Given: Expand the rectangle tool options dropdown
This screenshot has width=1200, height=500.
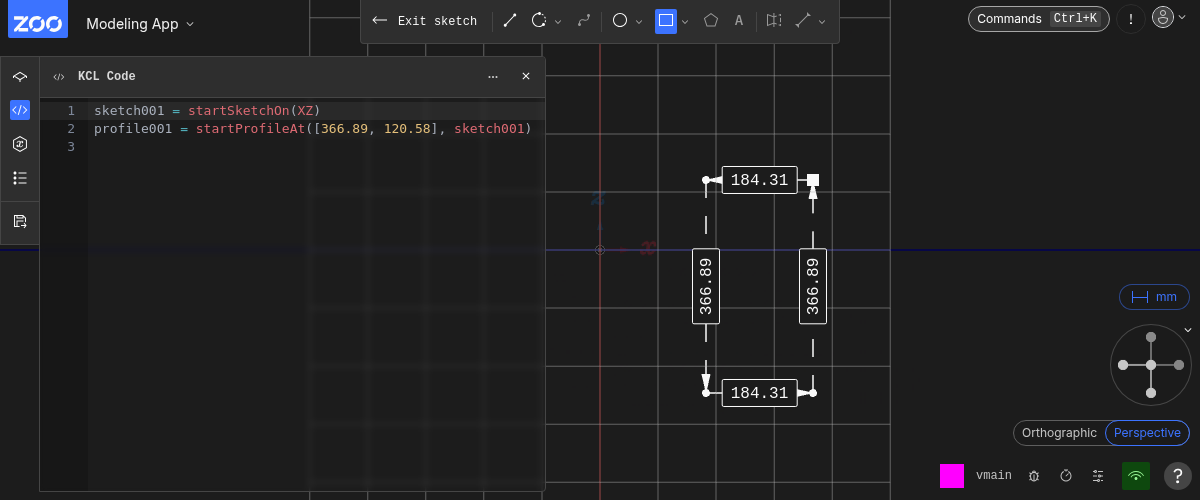Looking at the screenshot, I should [x=686, y=21].
